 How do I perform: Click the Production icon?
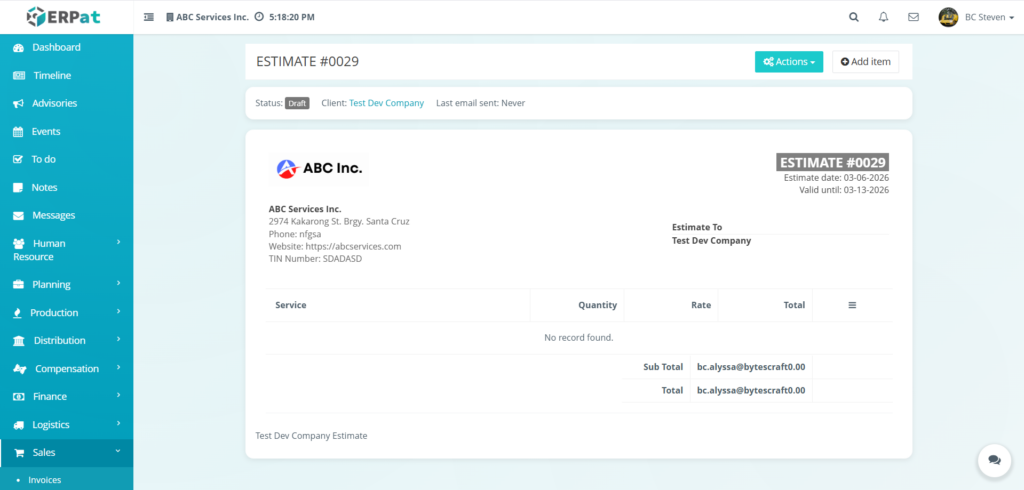(18, 313)
